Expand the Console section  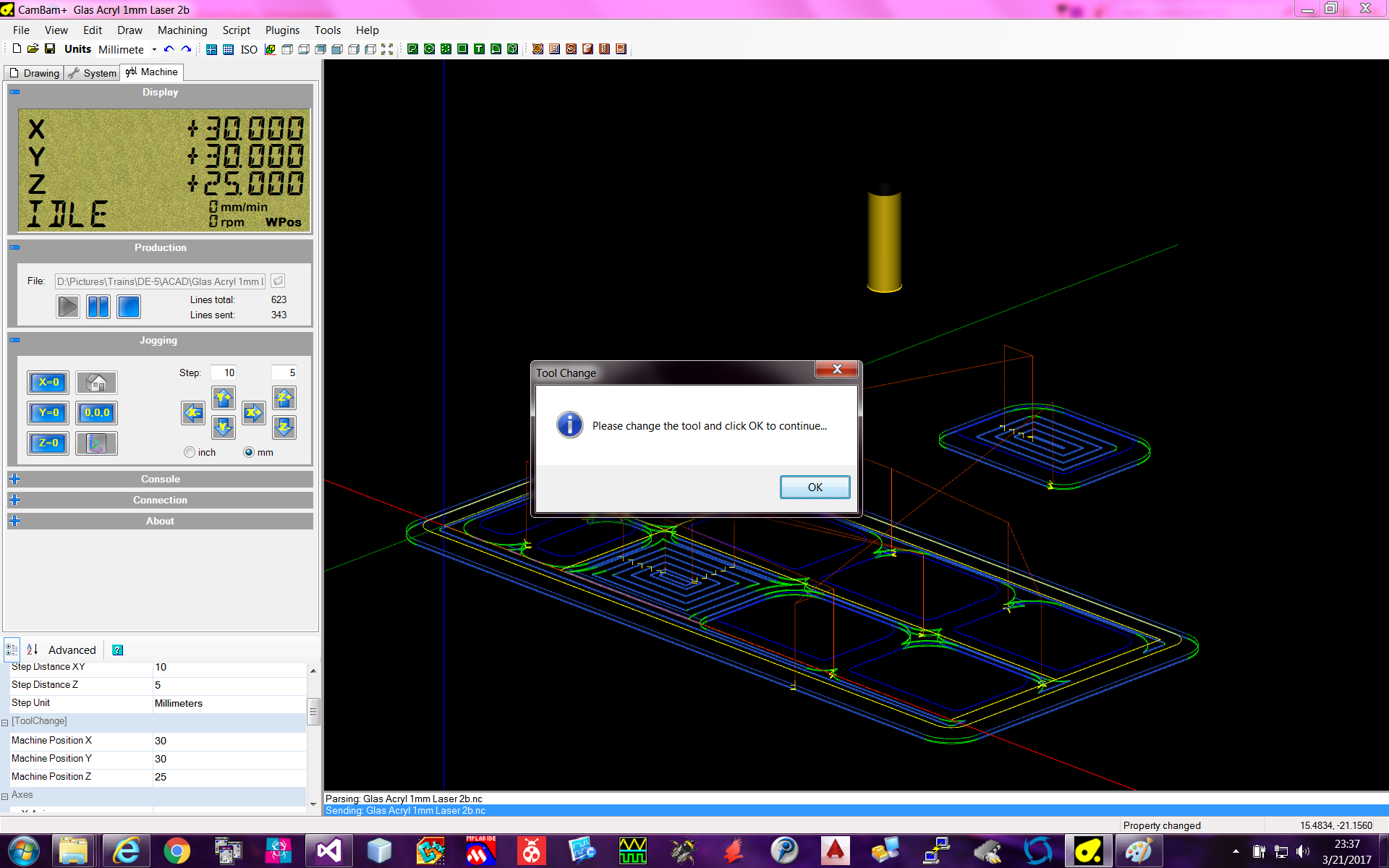(14, 479)
